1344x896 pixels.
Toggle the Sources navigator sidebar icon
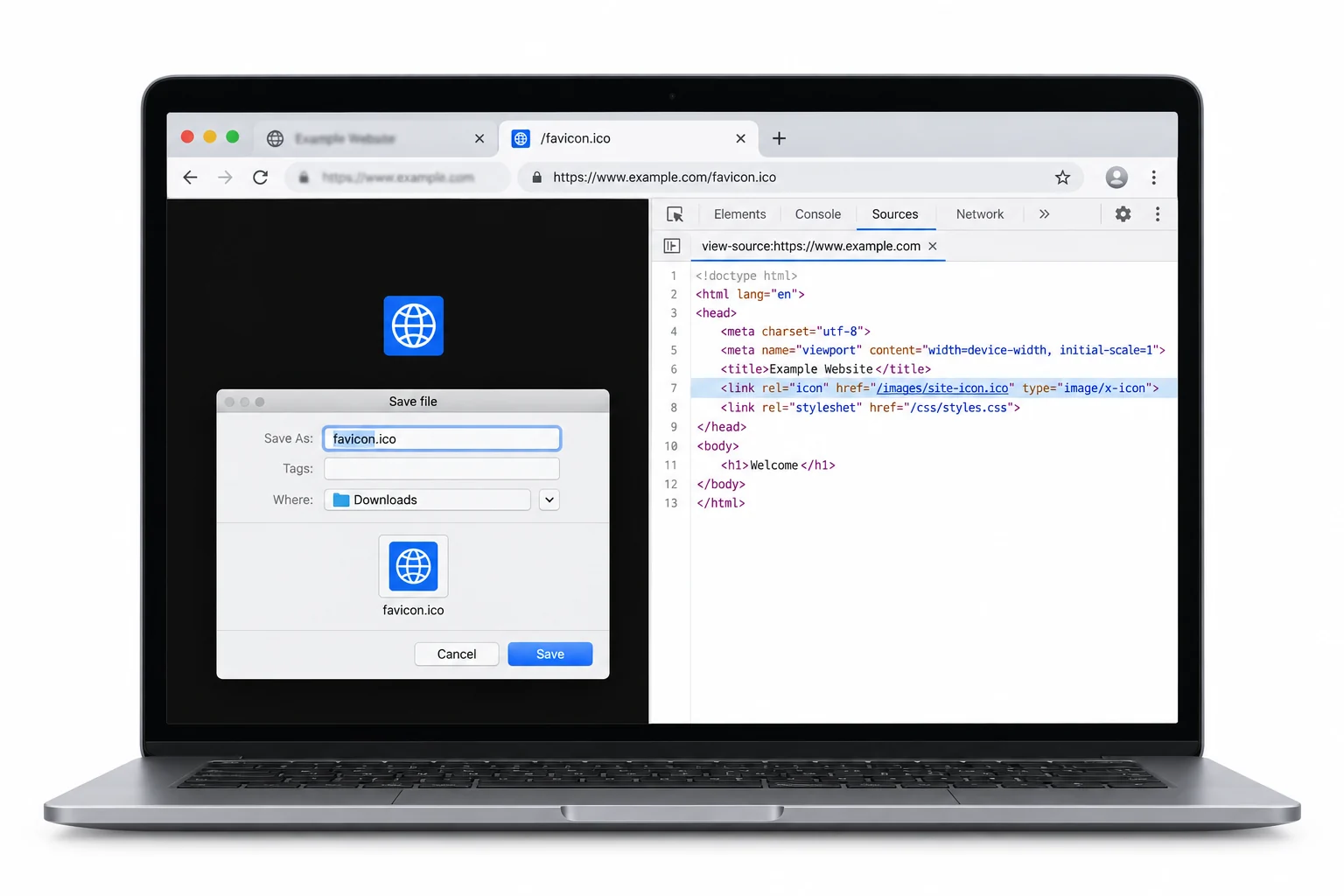672,246
